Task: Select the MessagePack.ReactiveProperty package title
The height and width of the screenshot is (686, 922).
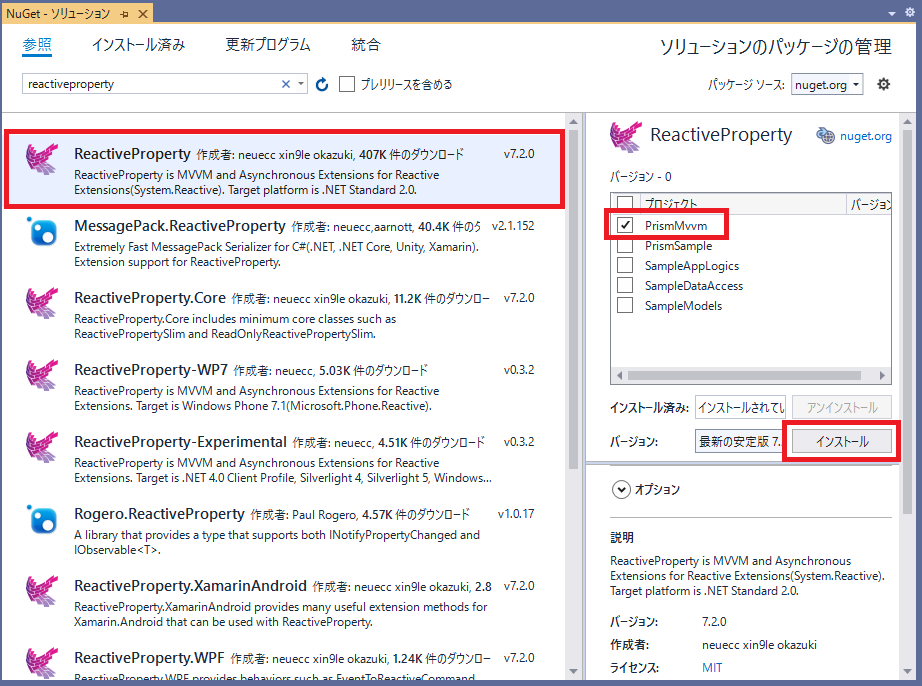Action: pos(180,226)
